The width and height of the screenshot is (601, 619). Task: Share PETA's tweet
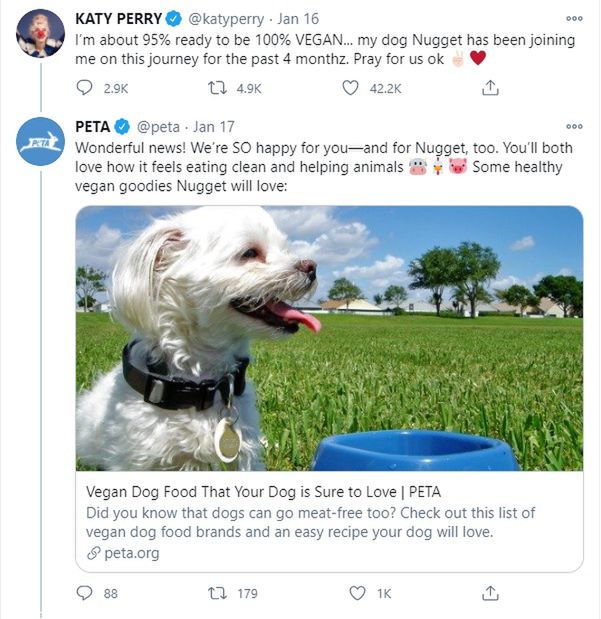click(x=490, y=593)
